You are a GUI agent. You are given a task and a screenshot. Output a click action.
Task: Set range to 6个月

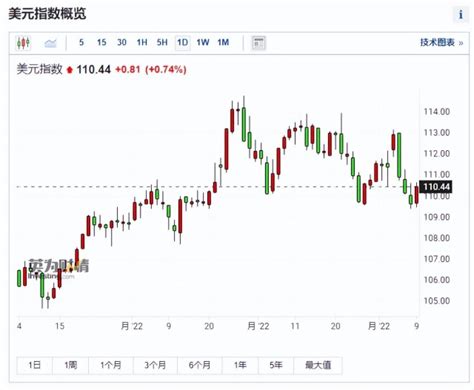click(x=200, y=365)
